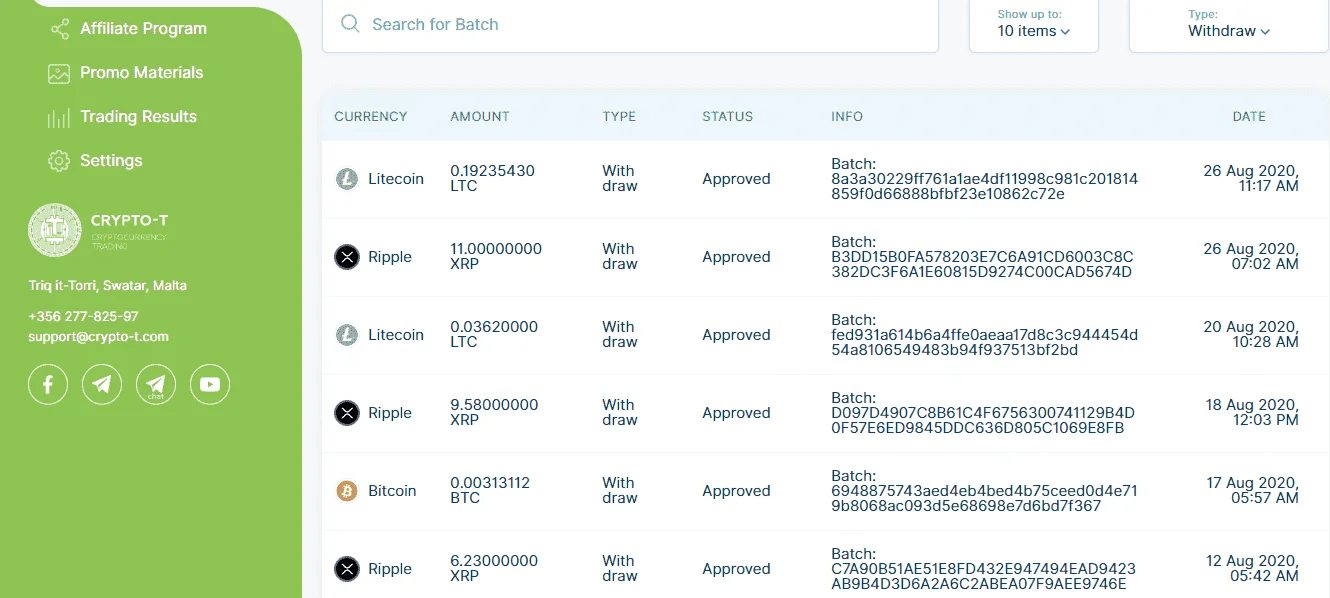
Task: Expand the Show up to 10 items dropdown
Action: tap(1034, 24)
